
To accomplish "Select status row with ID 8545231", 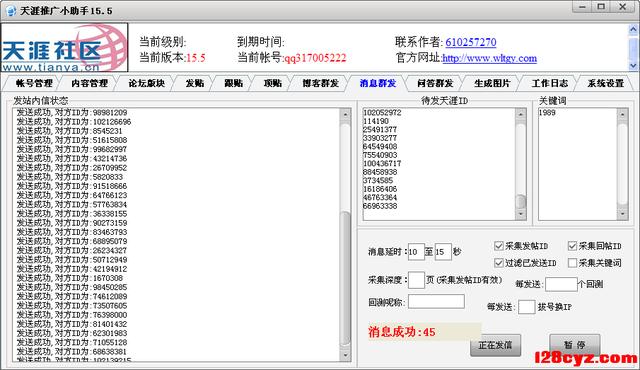I will click(69, 131).
